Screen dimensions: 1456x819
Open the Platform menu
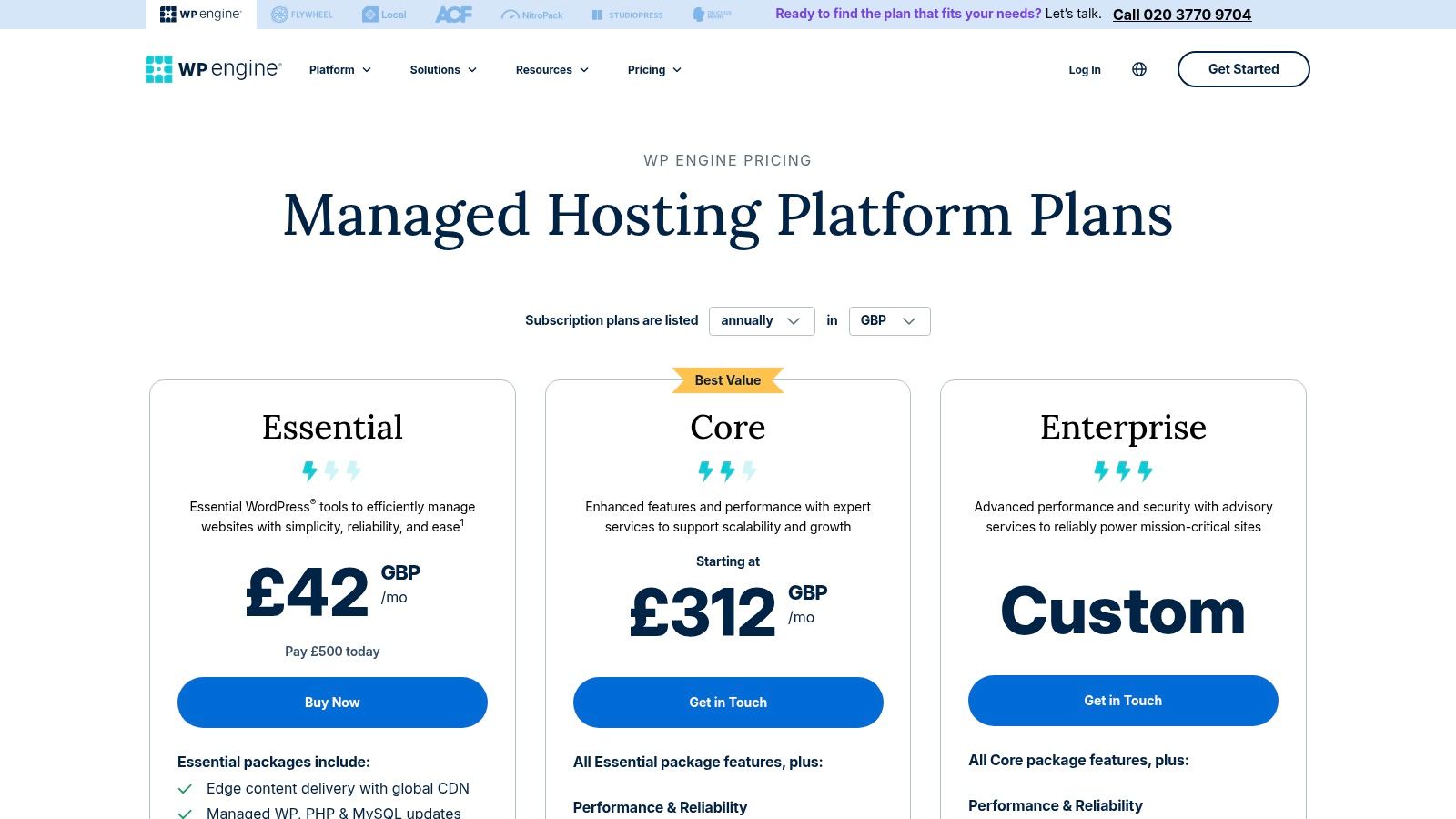339,69
